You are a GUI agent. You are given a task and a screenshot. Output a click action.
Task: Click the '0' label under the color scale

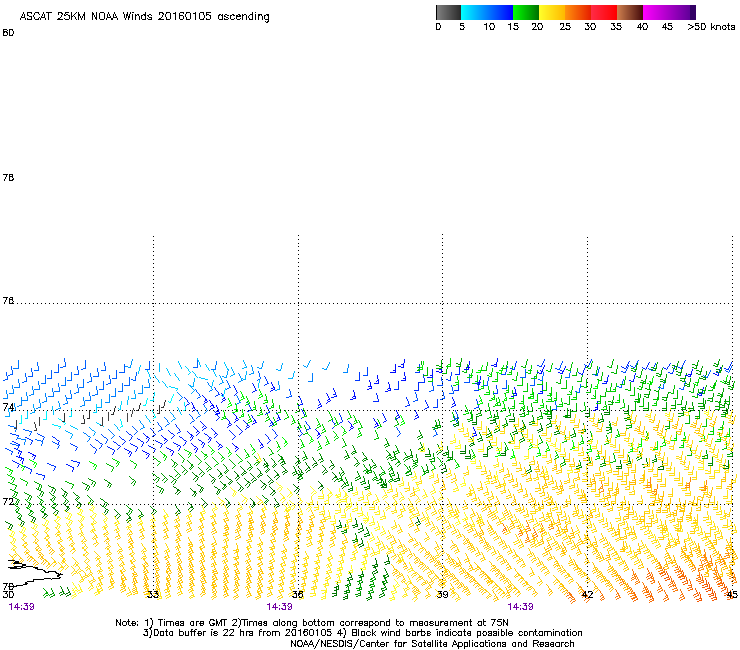pyautogui.click(x=438, y=27)
